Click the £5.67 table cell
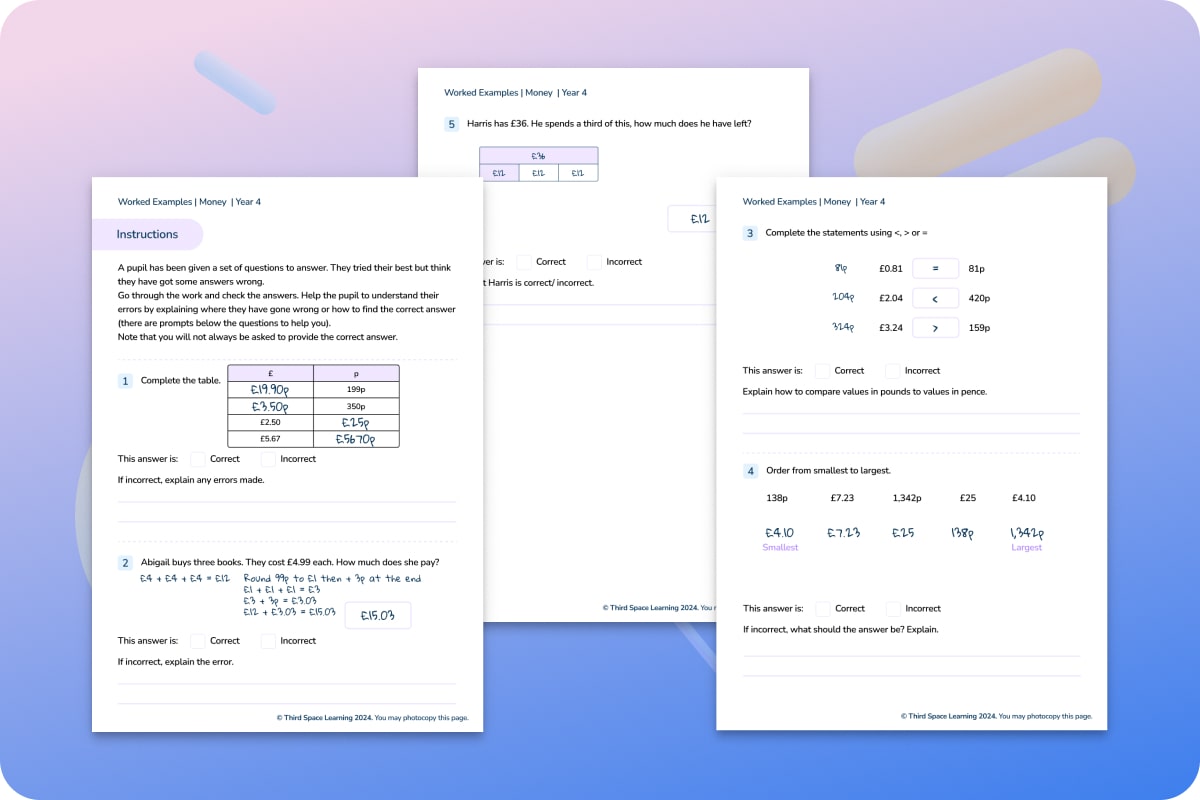Image resolution: width=1200 pixels, height=800 pixels. [271, 439]
